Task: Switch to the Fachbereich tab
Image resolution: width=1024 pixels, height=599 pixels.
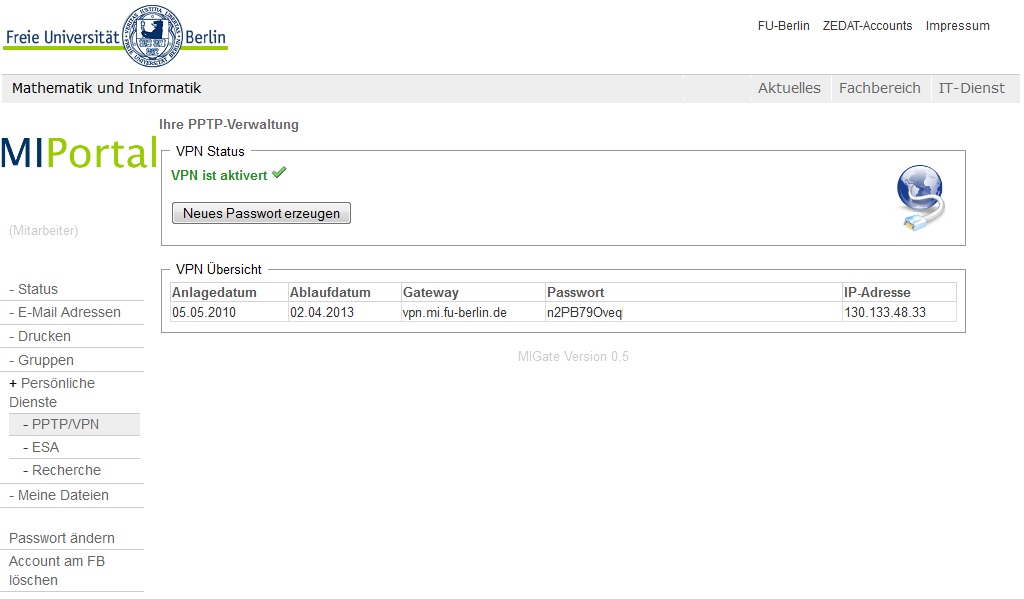Action: coord(879,88)
